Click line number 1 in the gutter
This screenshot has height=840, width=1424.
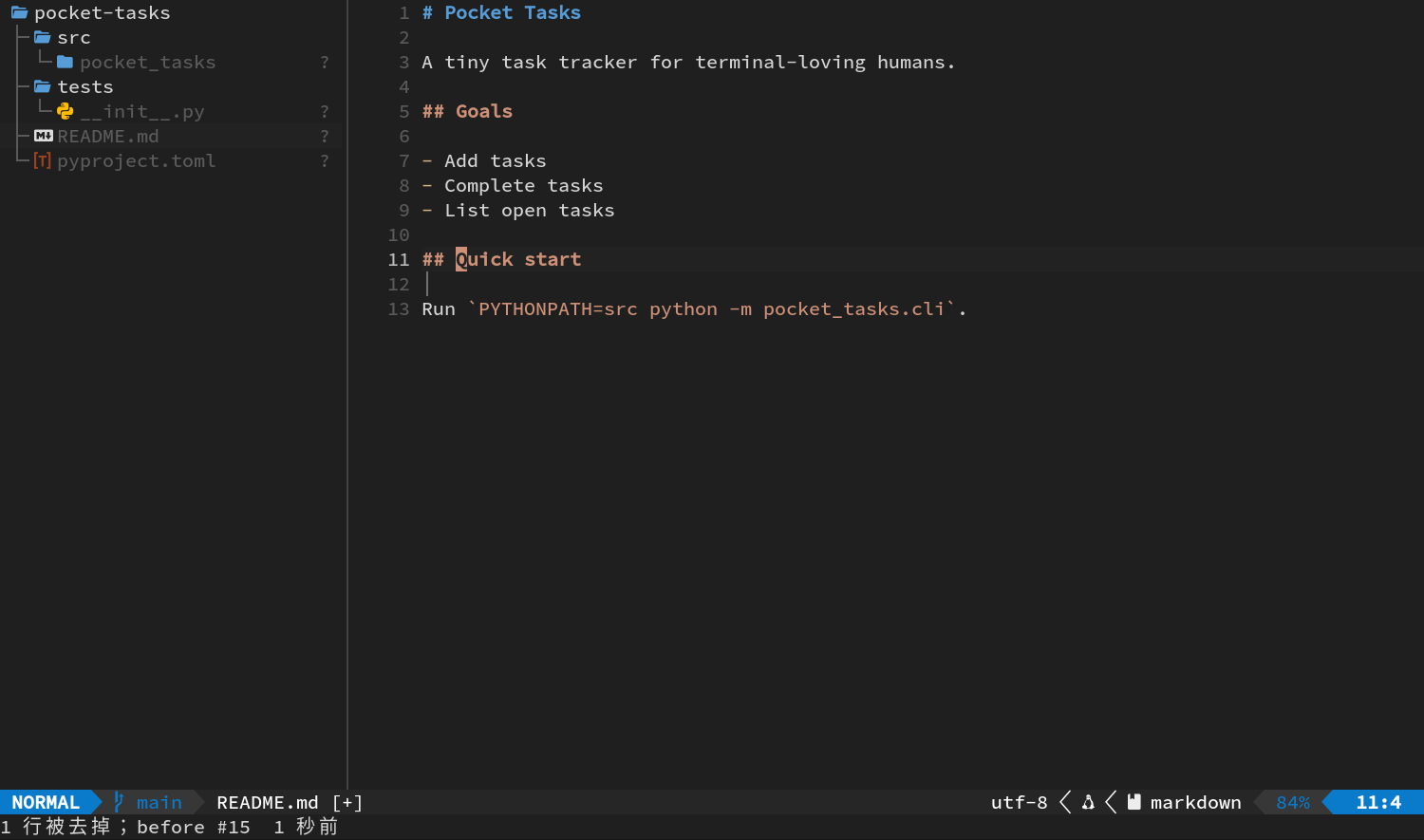click(x=404, y=13)
